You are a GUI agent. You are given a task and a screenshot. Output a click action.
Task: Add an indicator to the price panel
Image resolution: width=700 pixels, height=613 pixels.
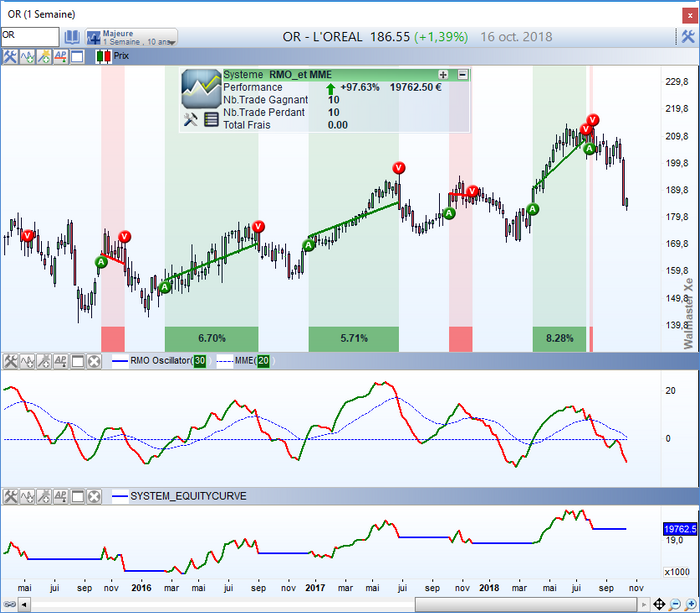(27, 57)
